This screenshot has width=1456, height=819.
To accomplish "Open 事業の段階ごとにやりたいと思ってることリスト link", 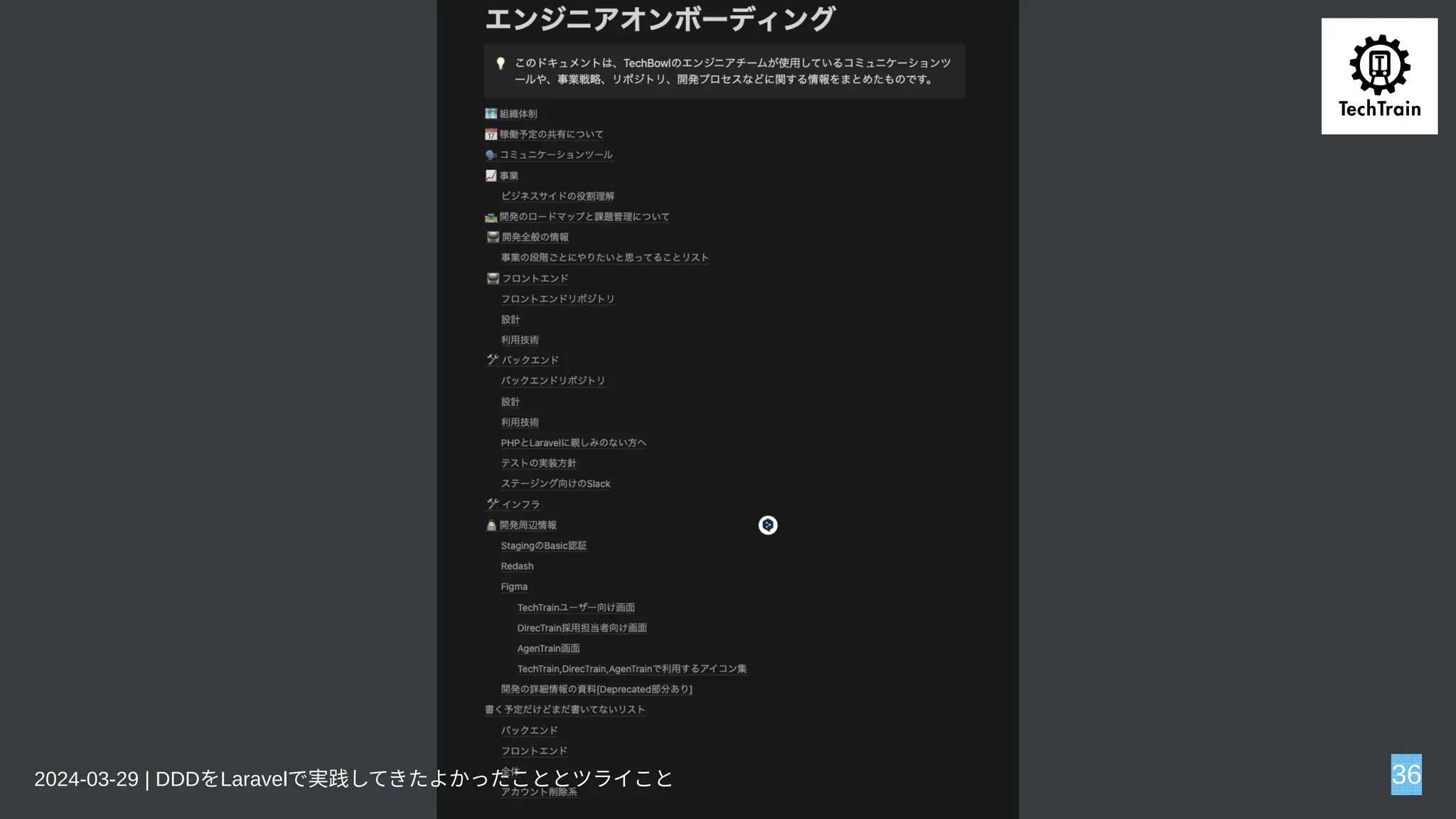I will tap(604, 257).
